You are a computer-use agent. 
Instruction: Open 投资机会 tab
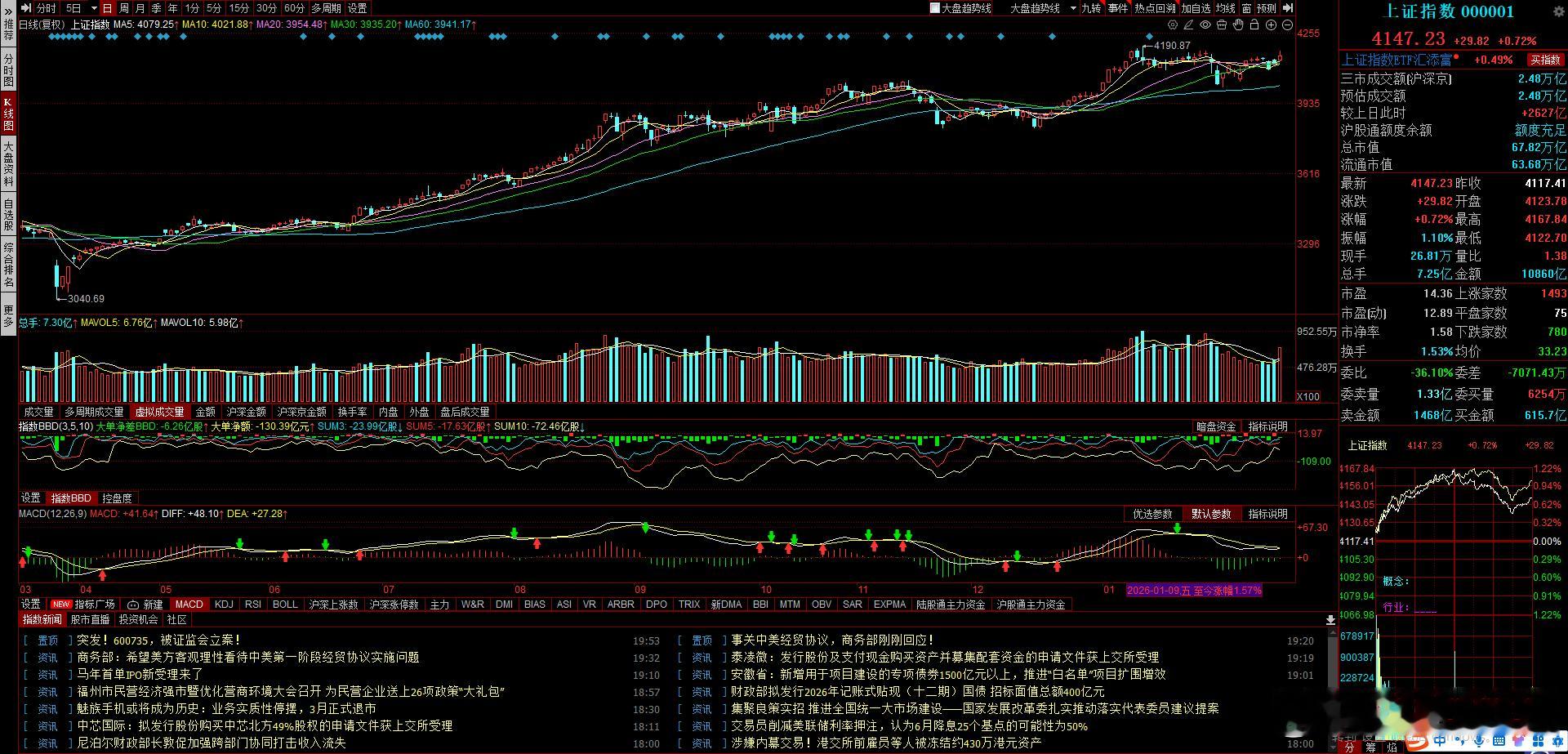point(138,620)
